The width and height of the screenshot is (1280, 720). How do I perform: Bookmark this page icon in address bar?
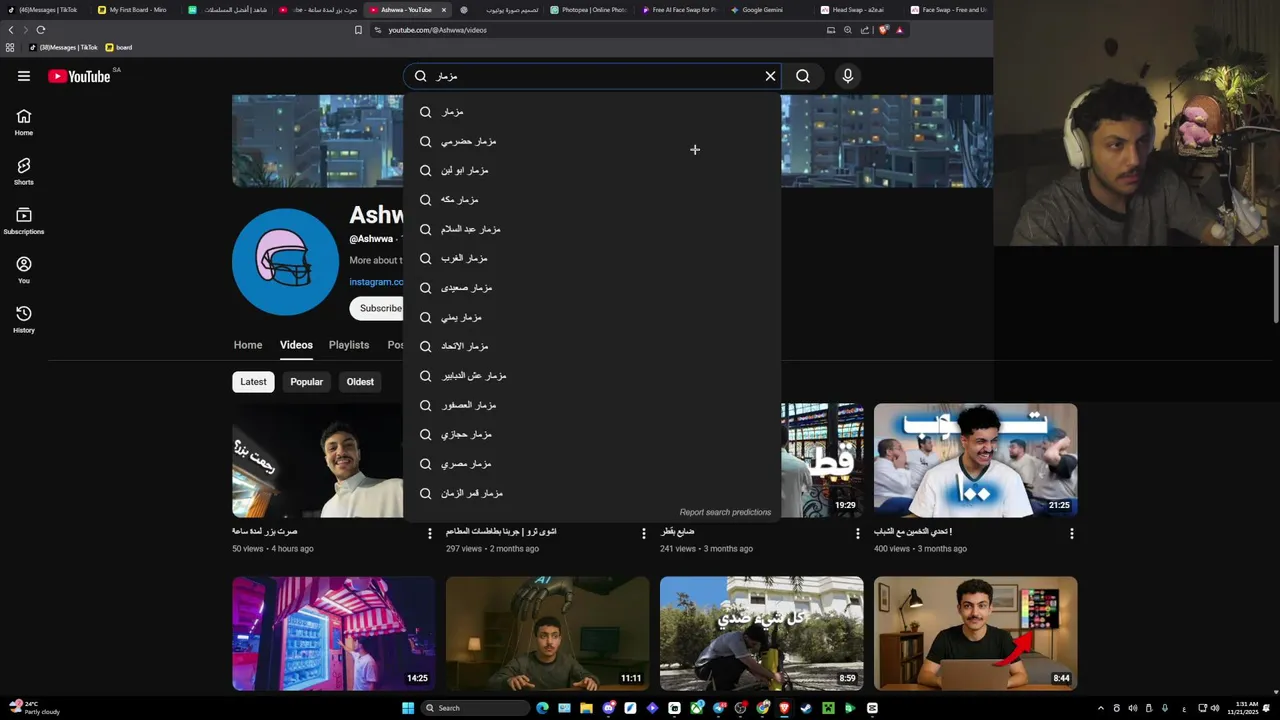358,30
